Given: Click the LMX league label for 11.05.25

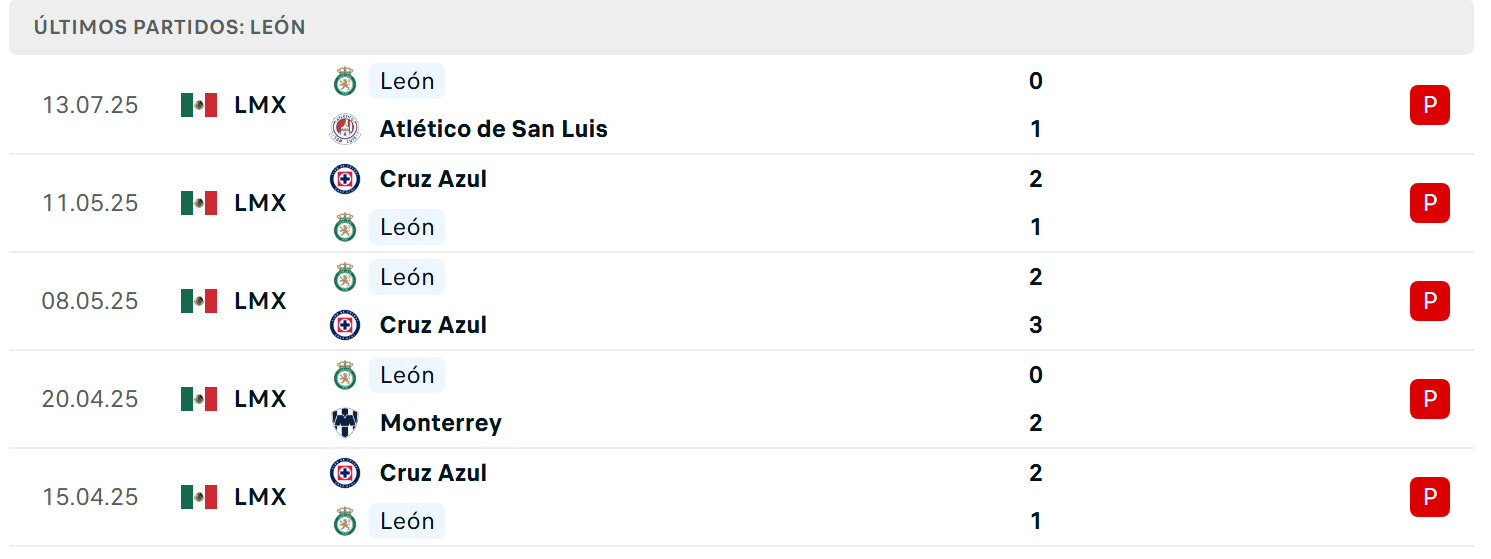Looking at the screenshot, I should 260,203.
